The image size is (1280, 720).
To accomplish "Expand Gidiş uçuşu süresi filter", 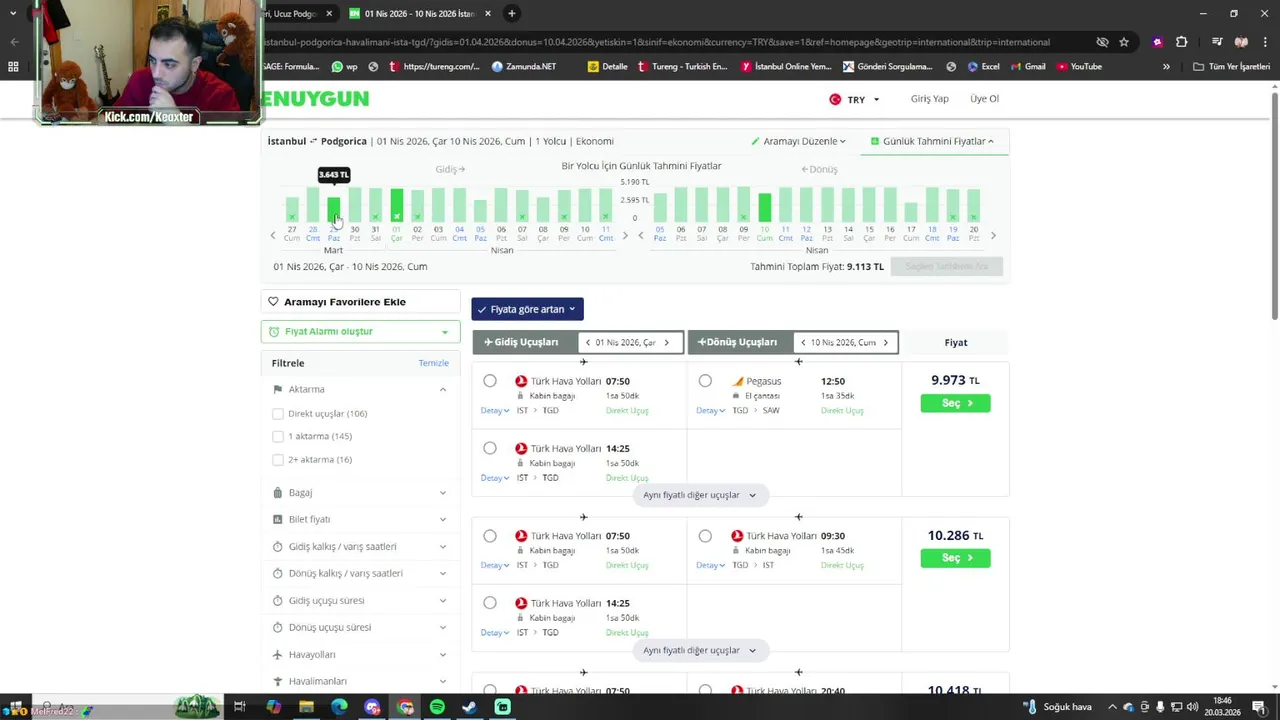I will coord(360,601).
